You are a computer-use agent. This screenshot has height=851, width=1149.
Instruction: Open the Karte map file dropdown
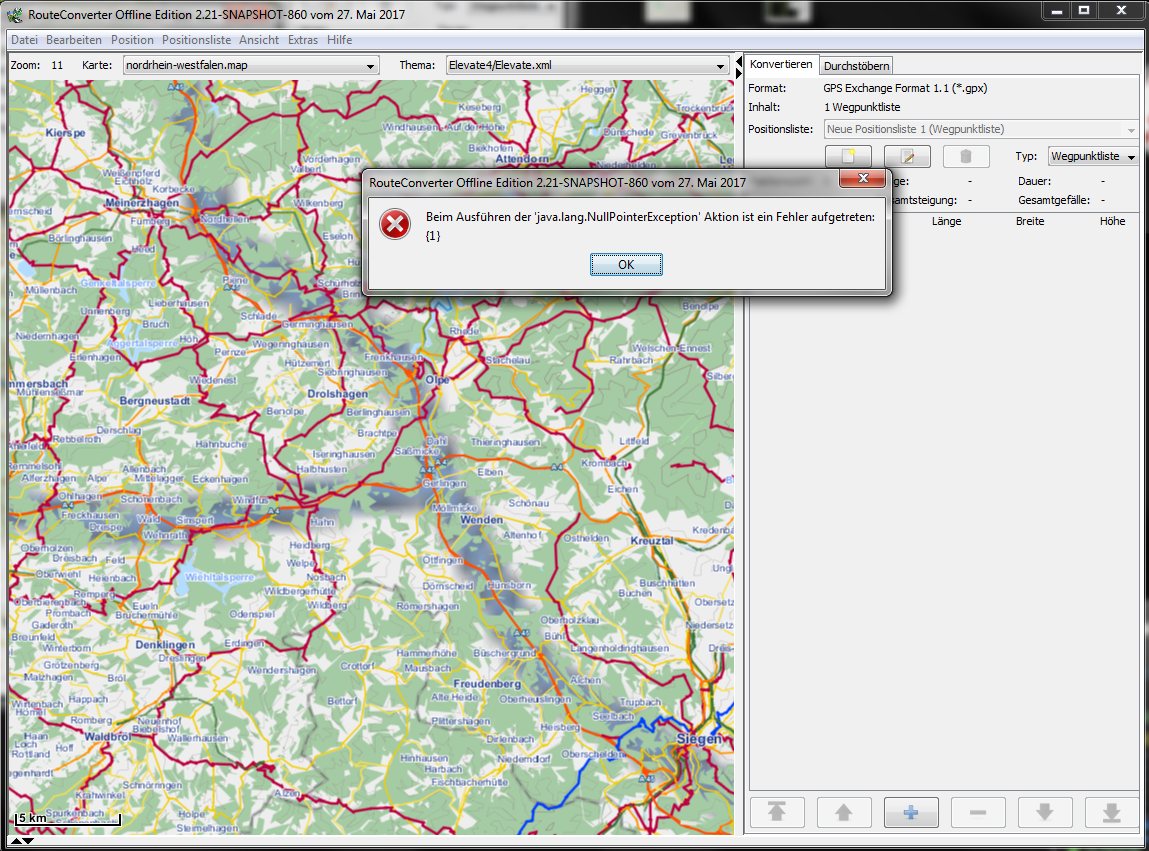[x=250, y=66]
